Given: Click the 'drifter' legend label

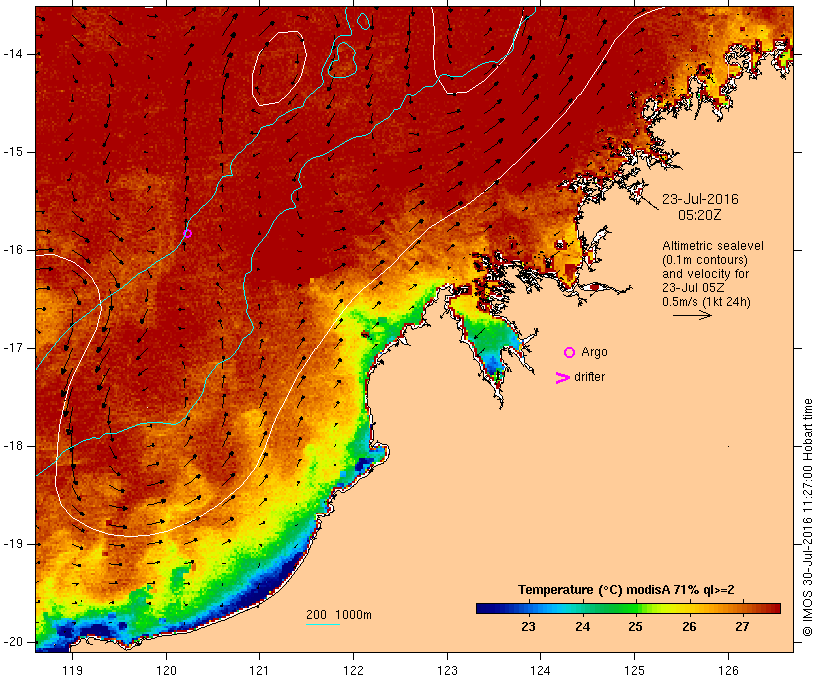Looking at the screenshot, I should click(x=589, y=377).
